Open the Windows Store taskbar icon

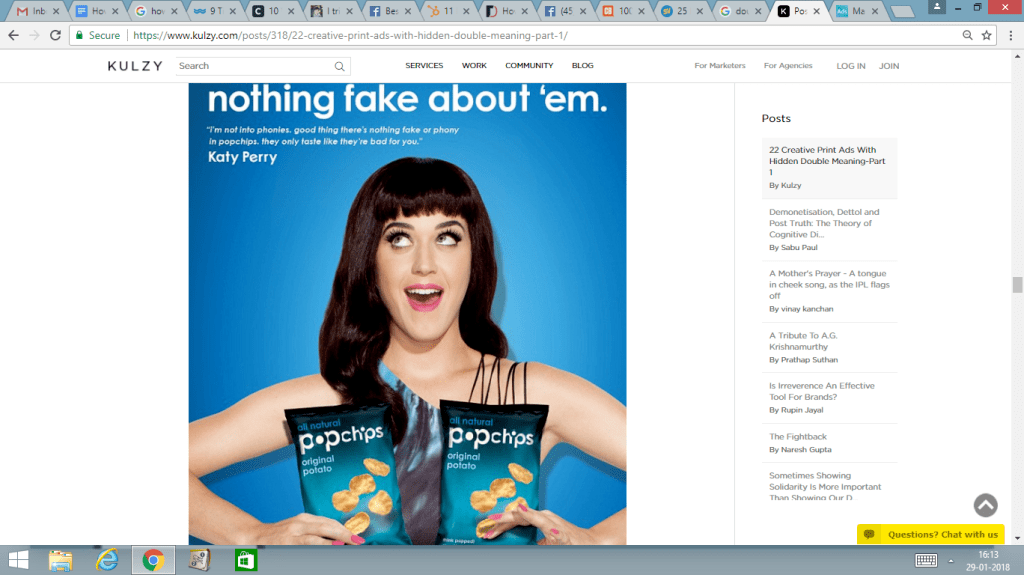[246, 560]
